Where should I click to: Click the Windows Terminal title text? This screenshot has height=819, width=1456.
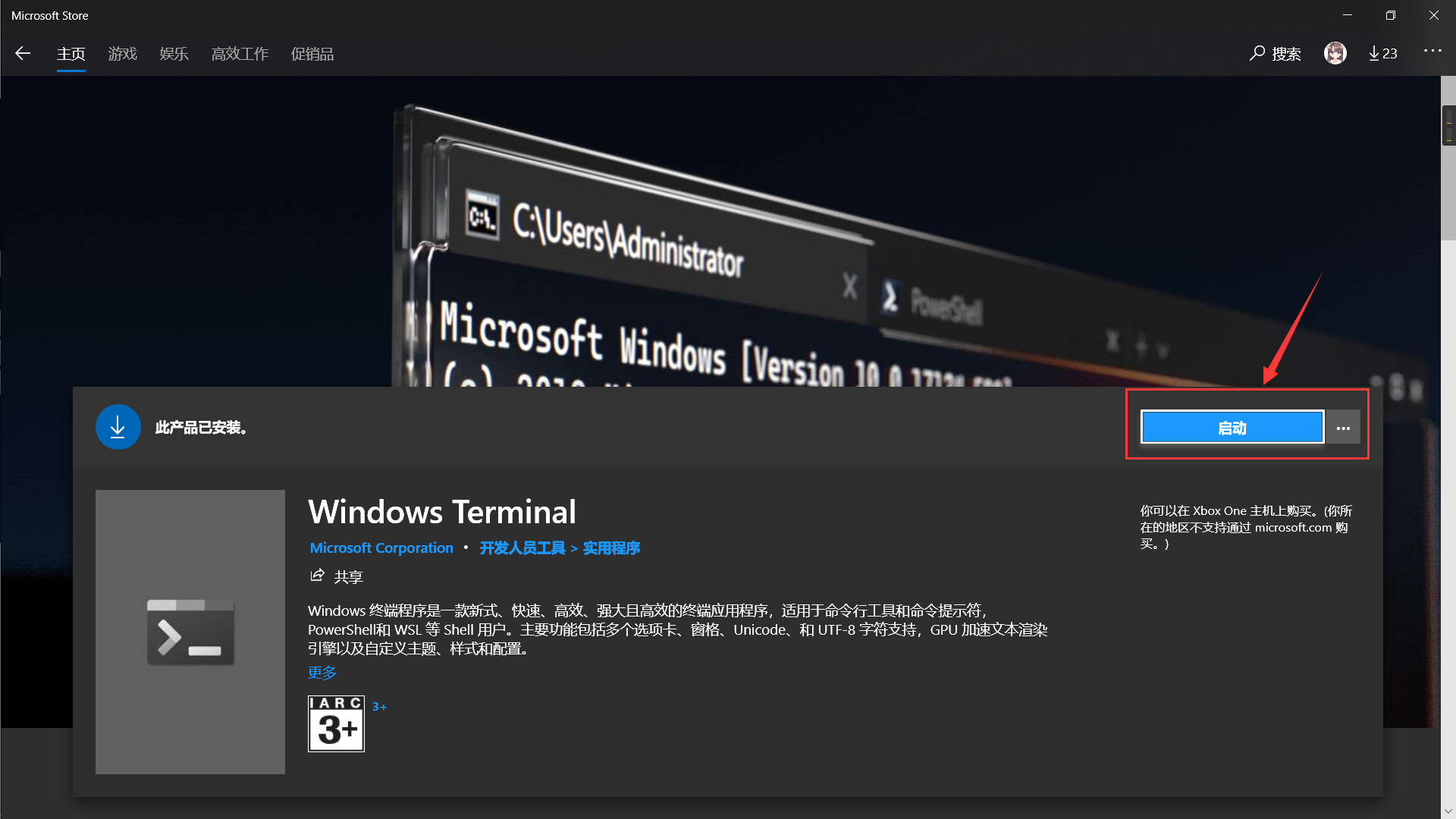(x=442, y=512)
